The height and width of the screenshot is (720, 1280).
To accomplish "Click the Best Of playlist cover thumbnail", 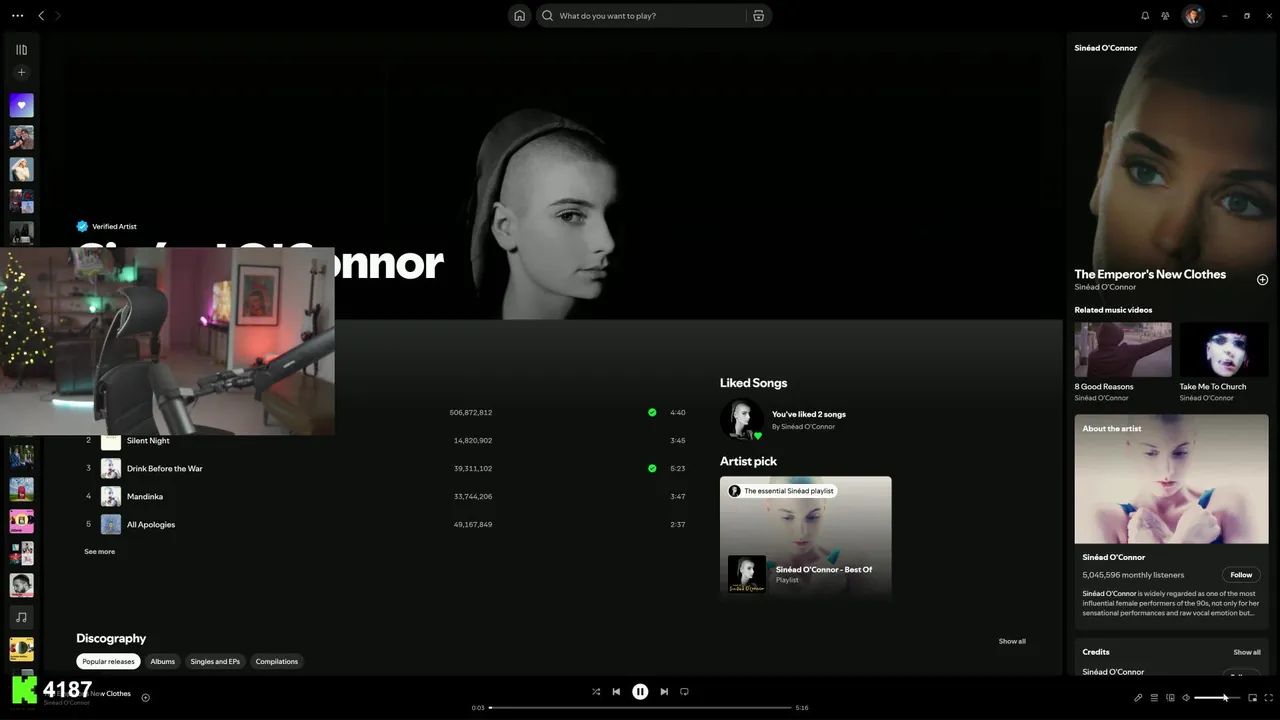I will click(746, 574).
